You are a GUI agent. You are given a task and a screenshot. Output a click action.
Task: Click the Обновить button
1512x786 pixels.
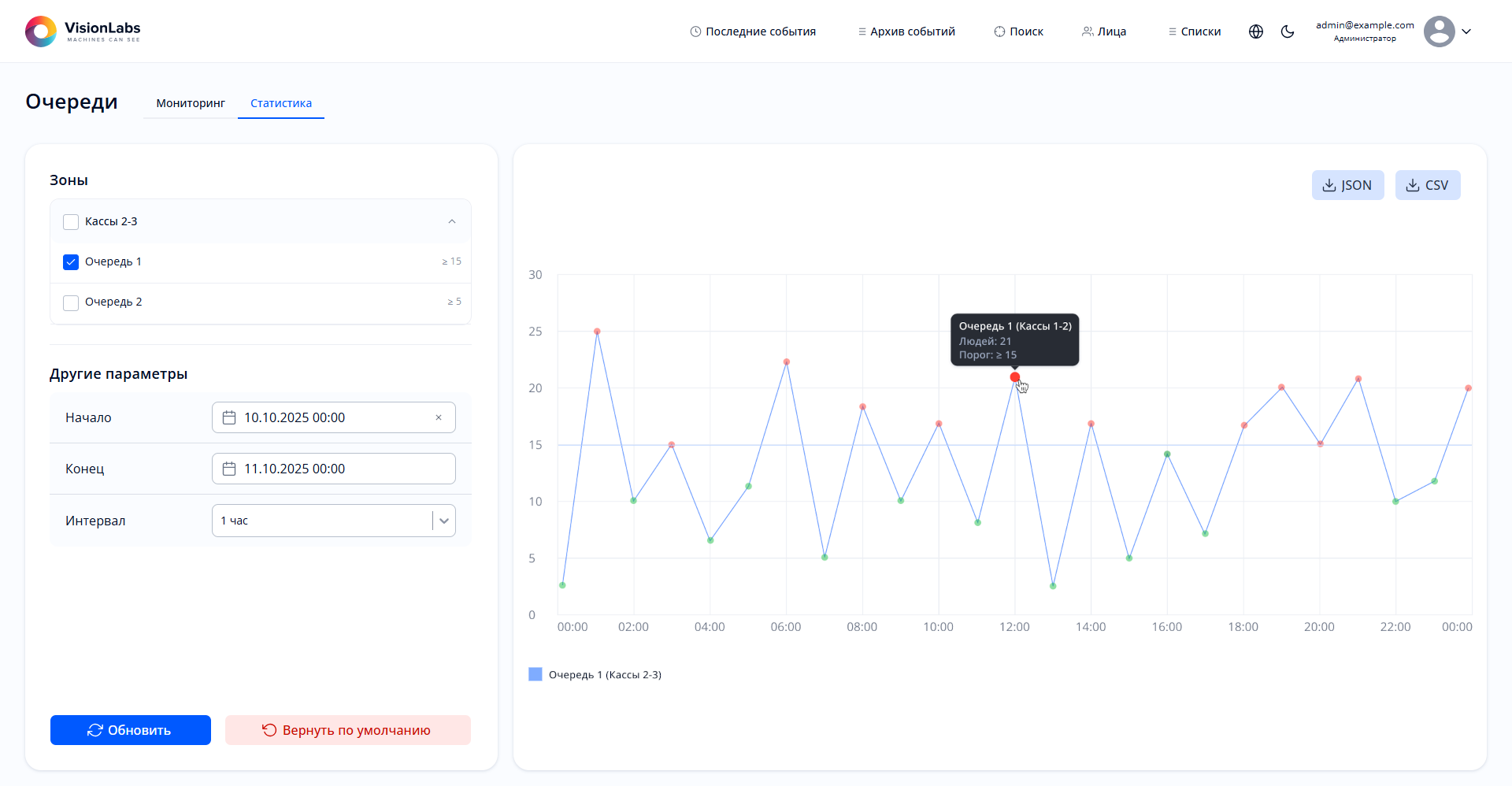[131, 730]
